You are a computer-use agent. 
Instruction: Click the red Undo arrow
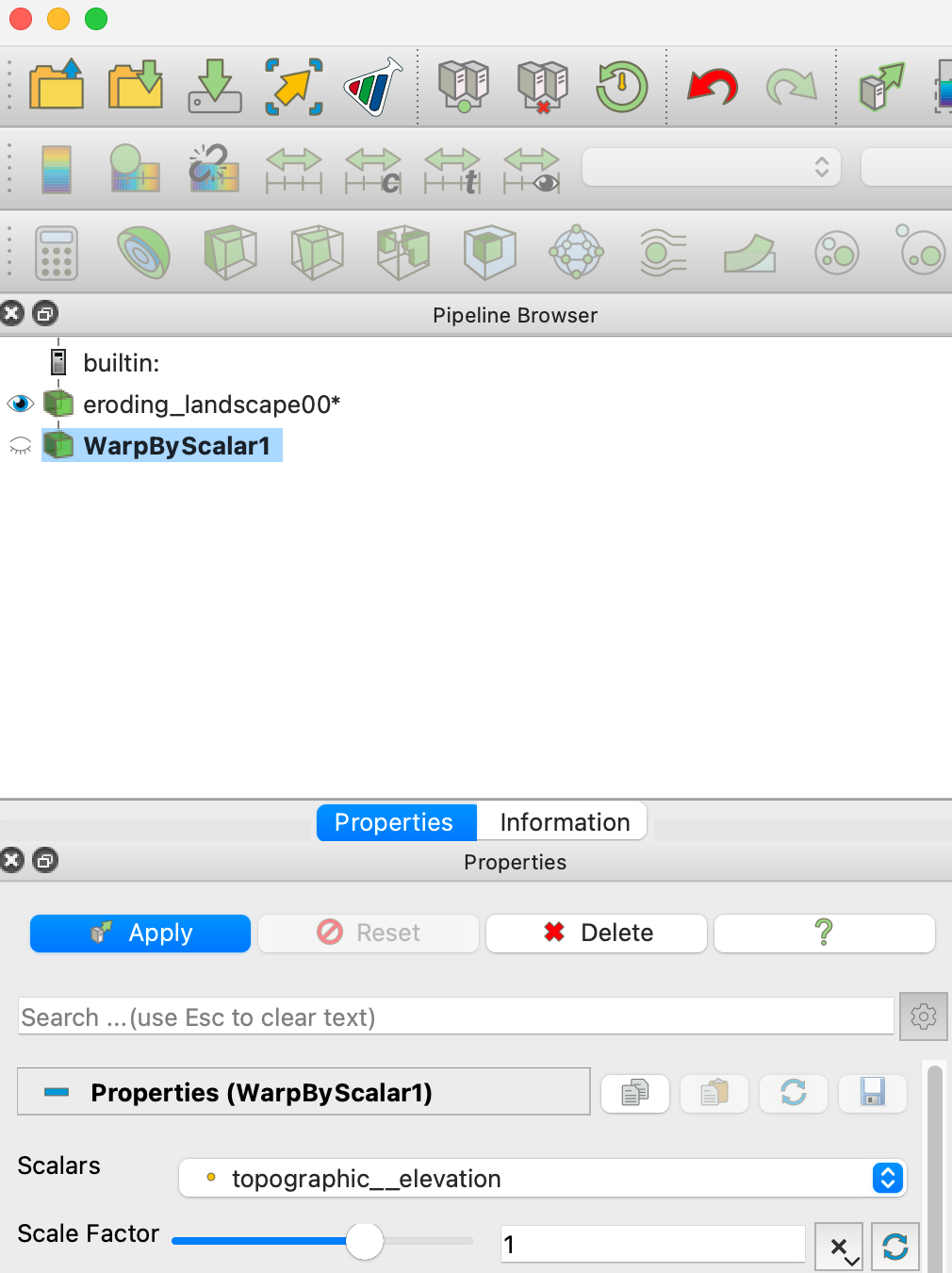(x=712, y=87)
